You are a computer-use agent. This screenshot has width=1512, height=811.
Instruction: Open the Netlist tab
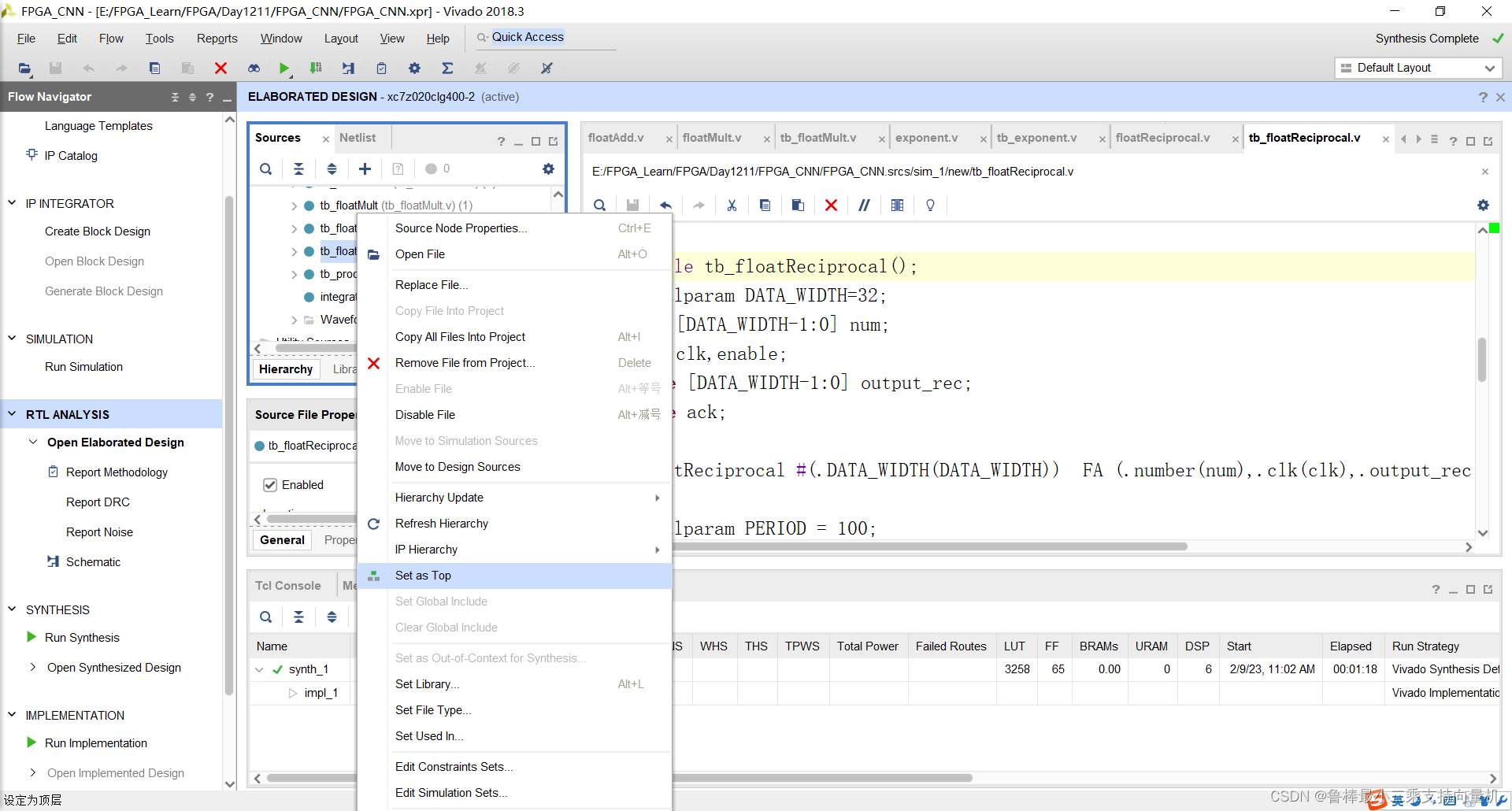tap(358, 138)
